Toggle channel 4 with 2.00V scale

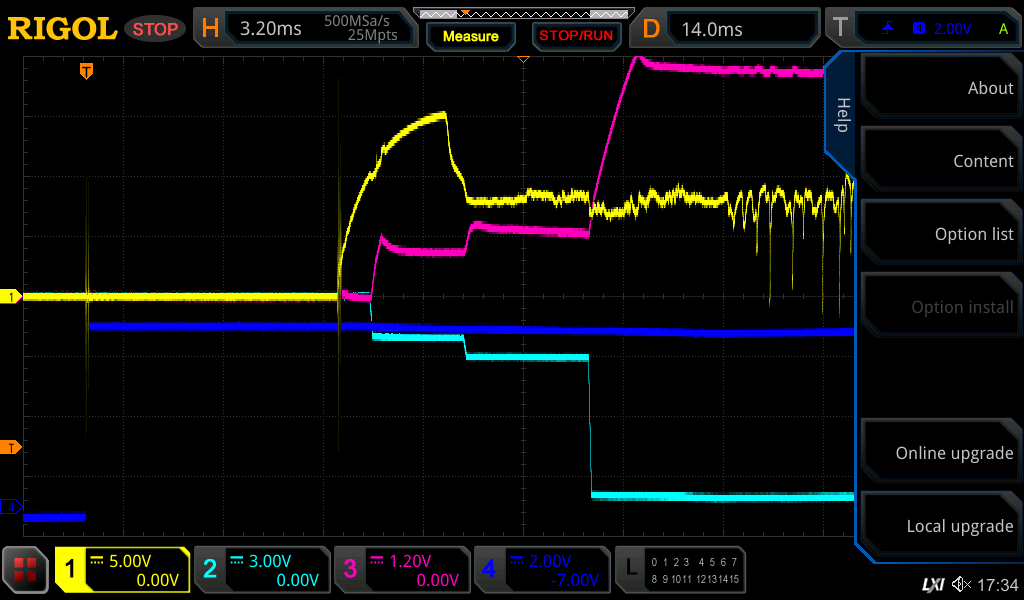pyautogui.click(x=541, y=570)
